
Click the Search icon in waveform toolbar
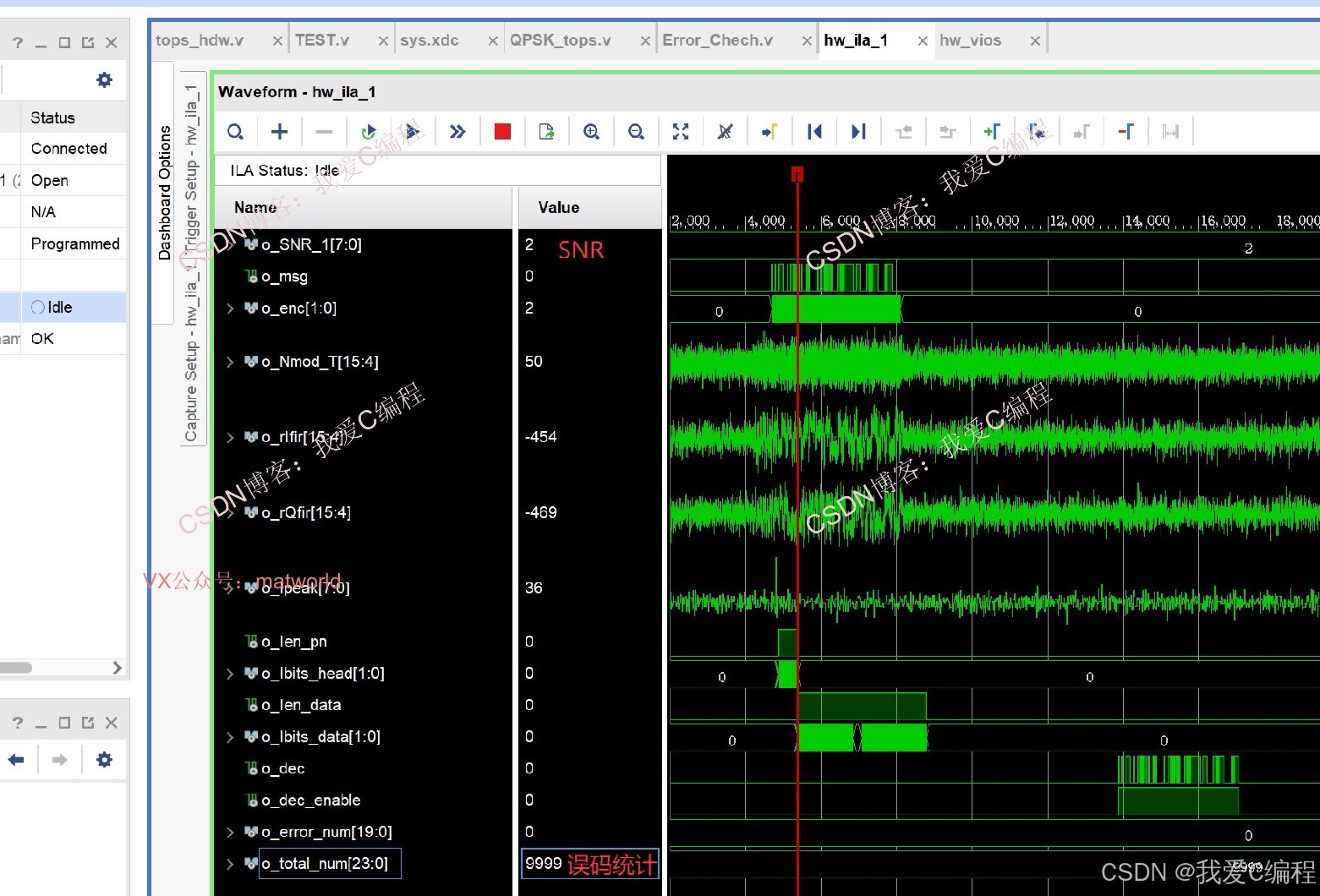point(236,132)
